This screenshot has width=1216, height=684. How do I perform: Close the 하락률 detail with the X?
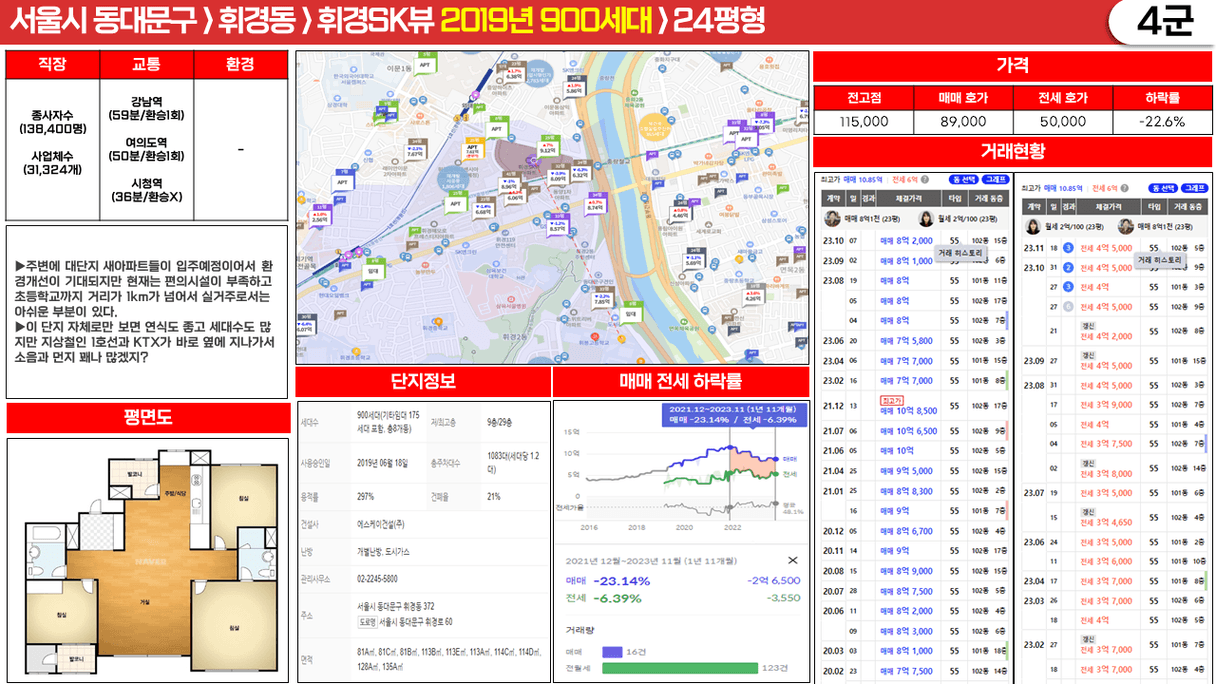point(793,561)
